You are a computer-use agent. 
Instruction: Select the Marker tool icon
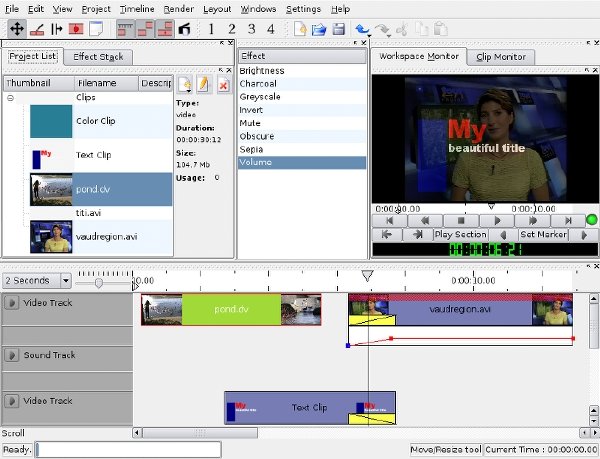point(76,29)
